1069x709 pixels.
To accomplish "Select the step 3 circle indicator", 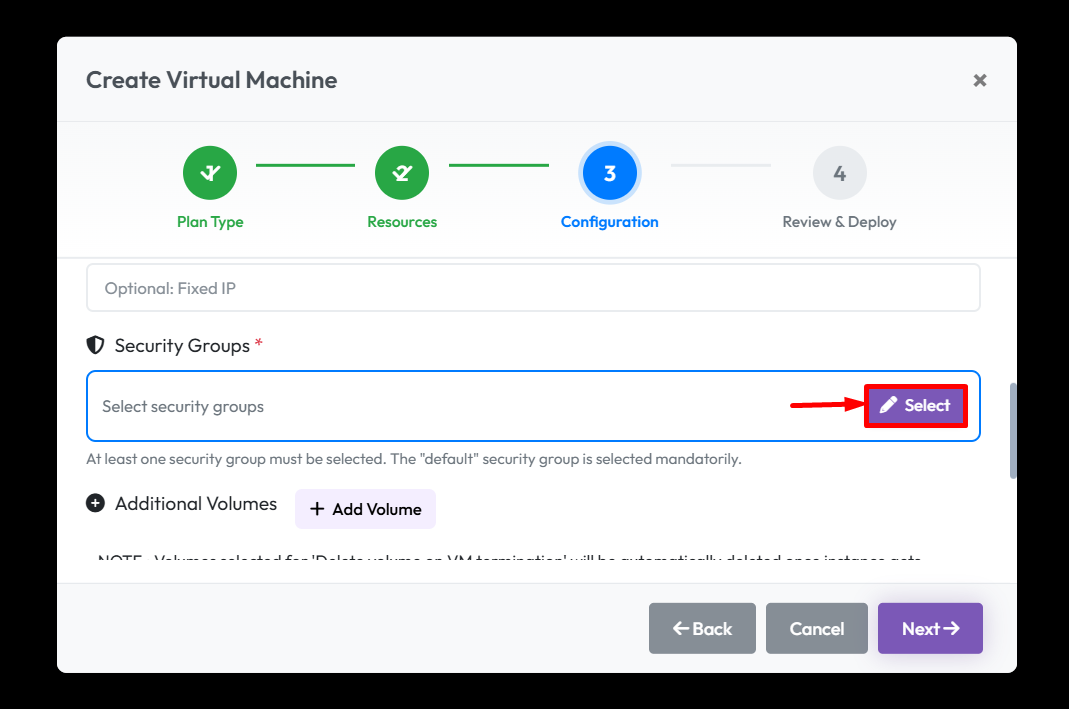I will [x=609, y=173].
